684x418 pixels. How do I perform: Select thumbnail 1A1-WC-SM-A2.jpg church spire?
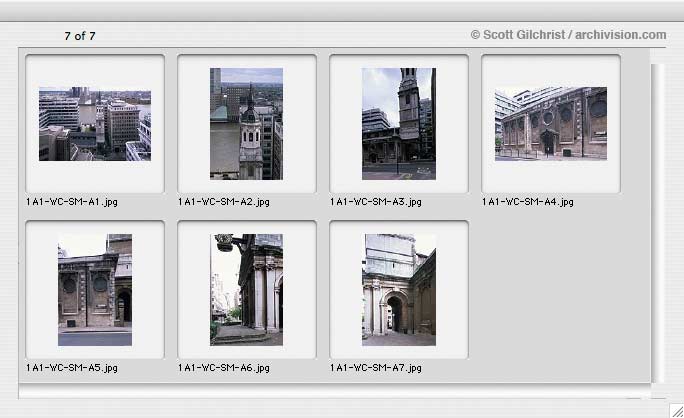(x=246, y=124)
